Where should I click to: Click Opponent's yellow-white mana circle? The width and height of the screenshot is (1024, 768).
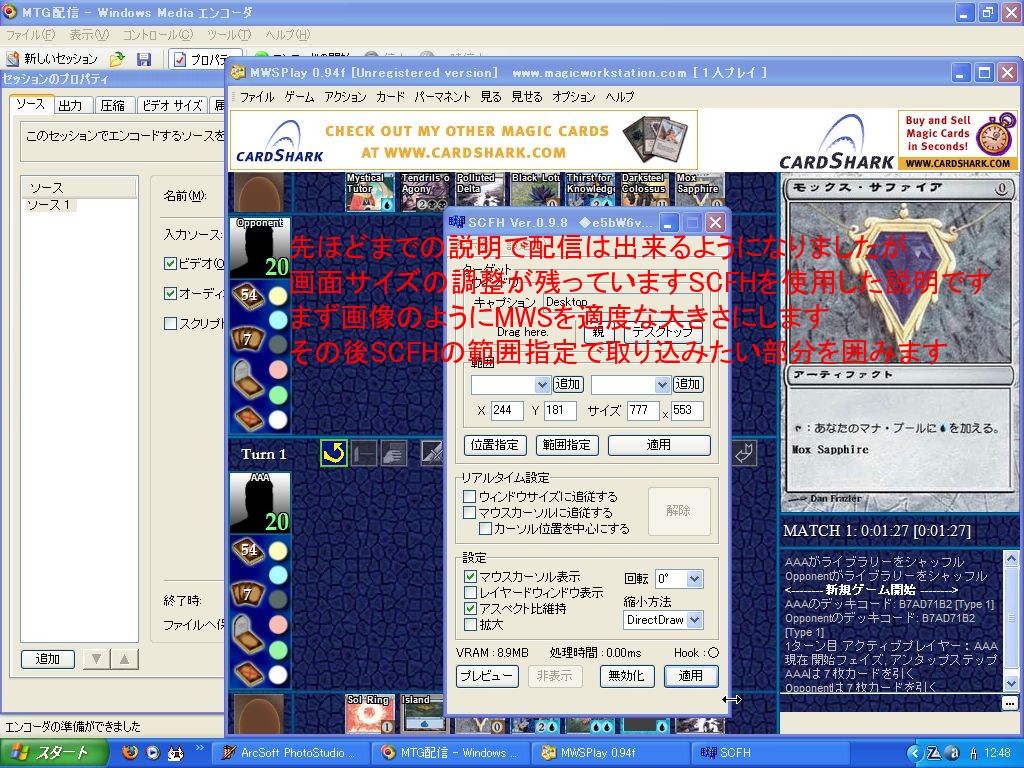[x=278, y=296]
